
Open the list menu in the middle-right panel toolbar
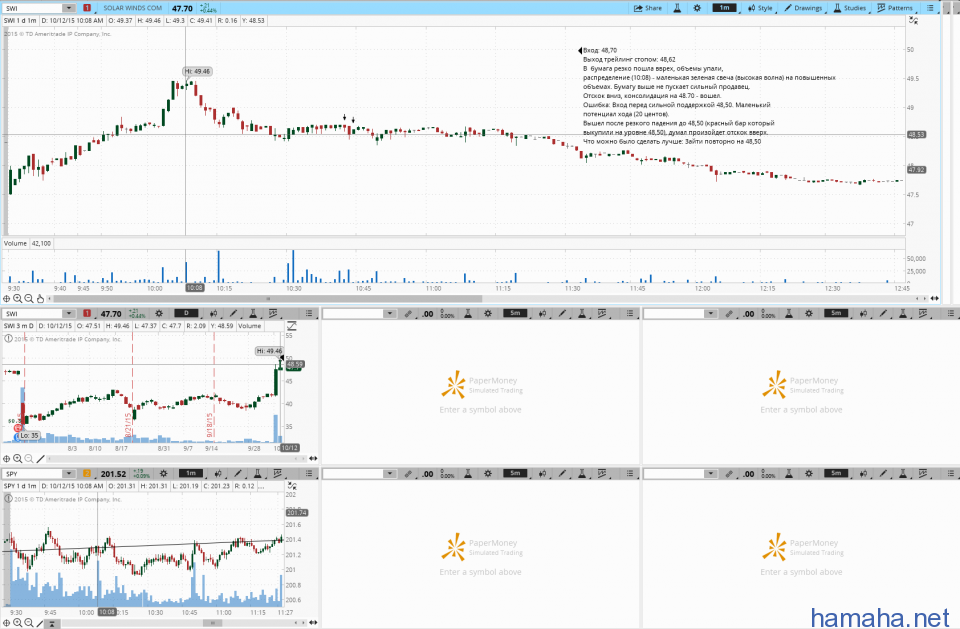click(951, 314)
